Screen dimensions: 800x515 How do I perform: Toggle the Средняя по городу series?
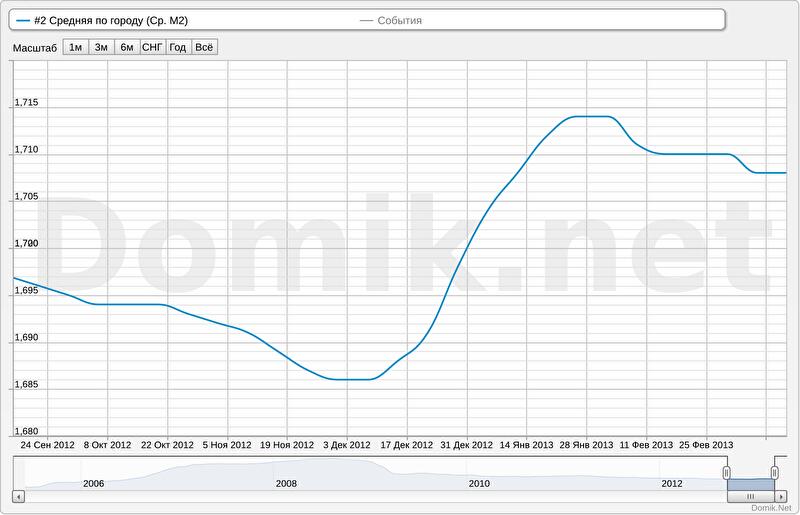point(110,20)
